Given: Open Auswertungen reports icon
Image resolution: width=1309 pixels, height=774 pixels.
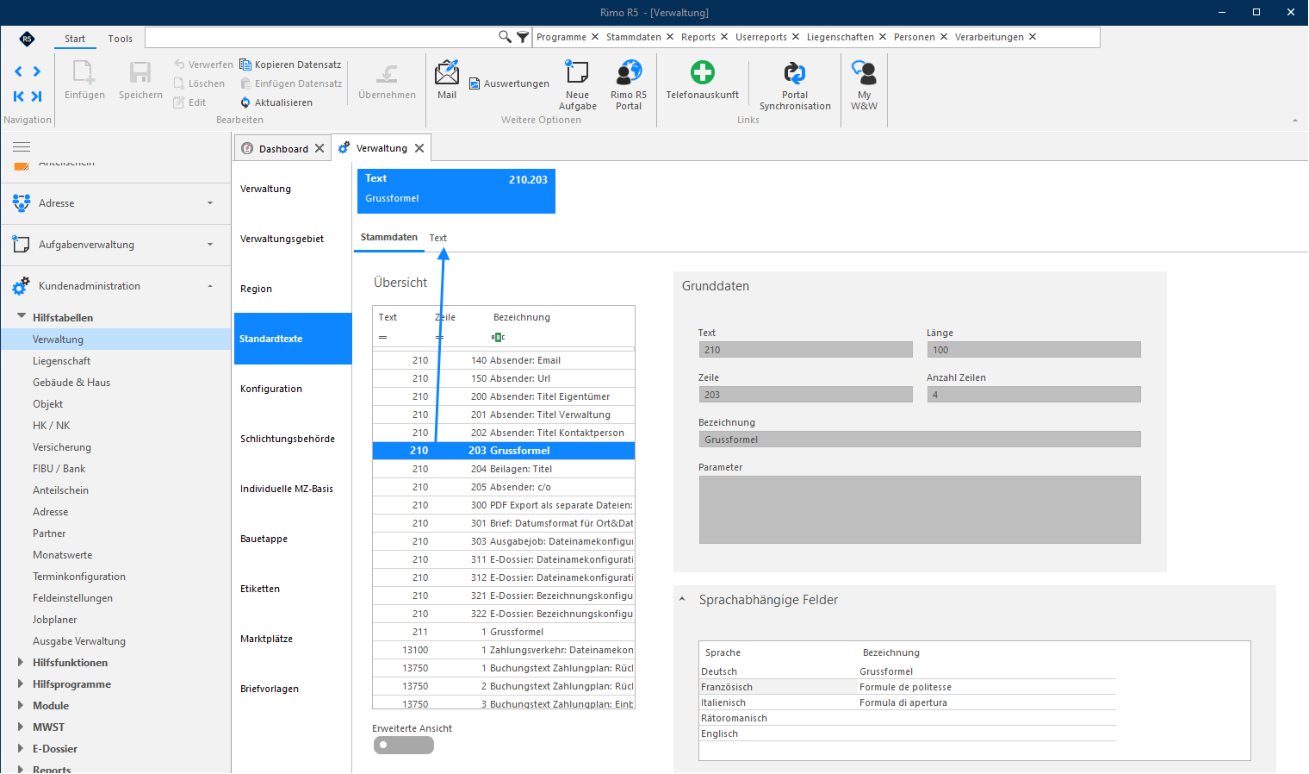Looking at the screenshot, I should [x=475, y=84].
